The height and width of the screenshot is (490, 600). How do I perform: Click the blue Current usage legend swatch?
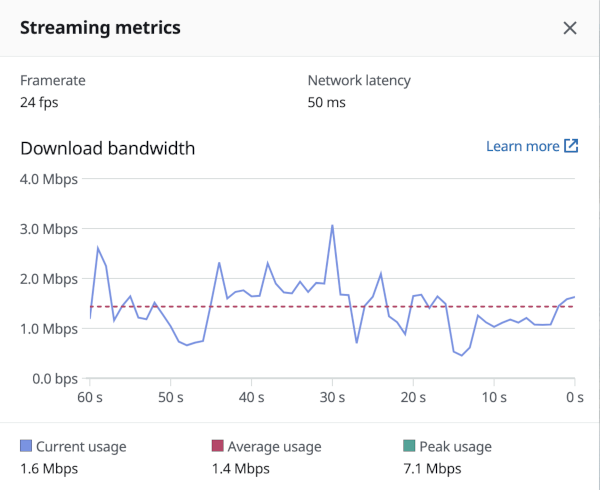pos(27,447)
